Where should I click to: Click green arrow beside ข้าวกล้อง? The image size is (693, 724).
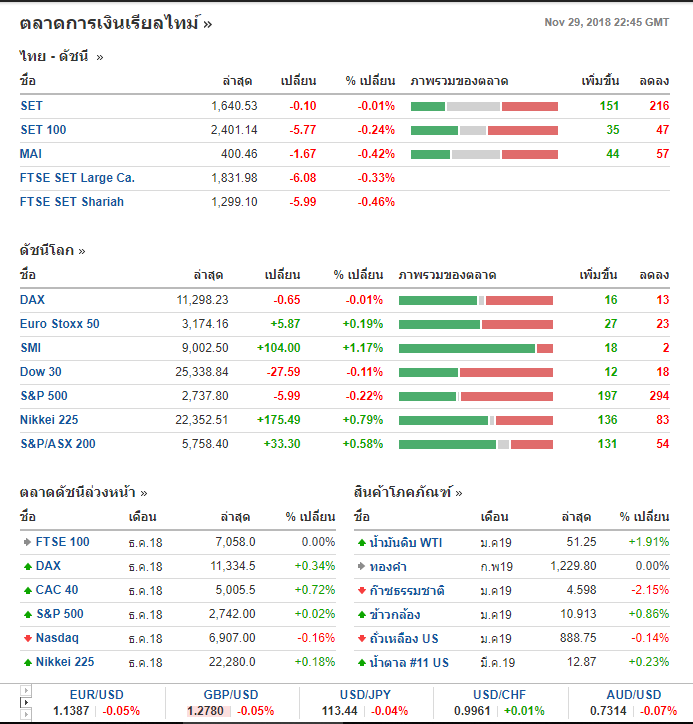tap(362, 615)
